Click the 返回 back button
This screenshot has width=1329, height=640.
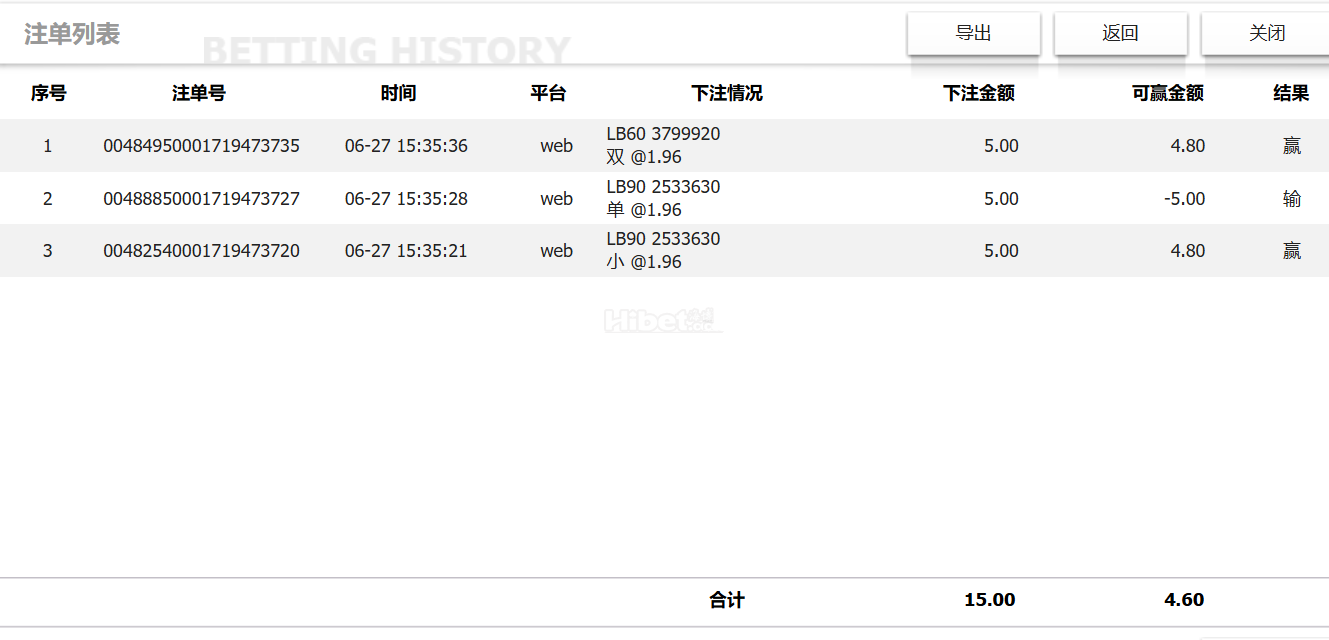(1120, 33)
